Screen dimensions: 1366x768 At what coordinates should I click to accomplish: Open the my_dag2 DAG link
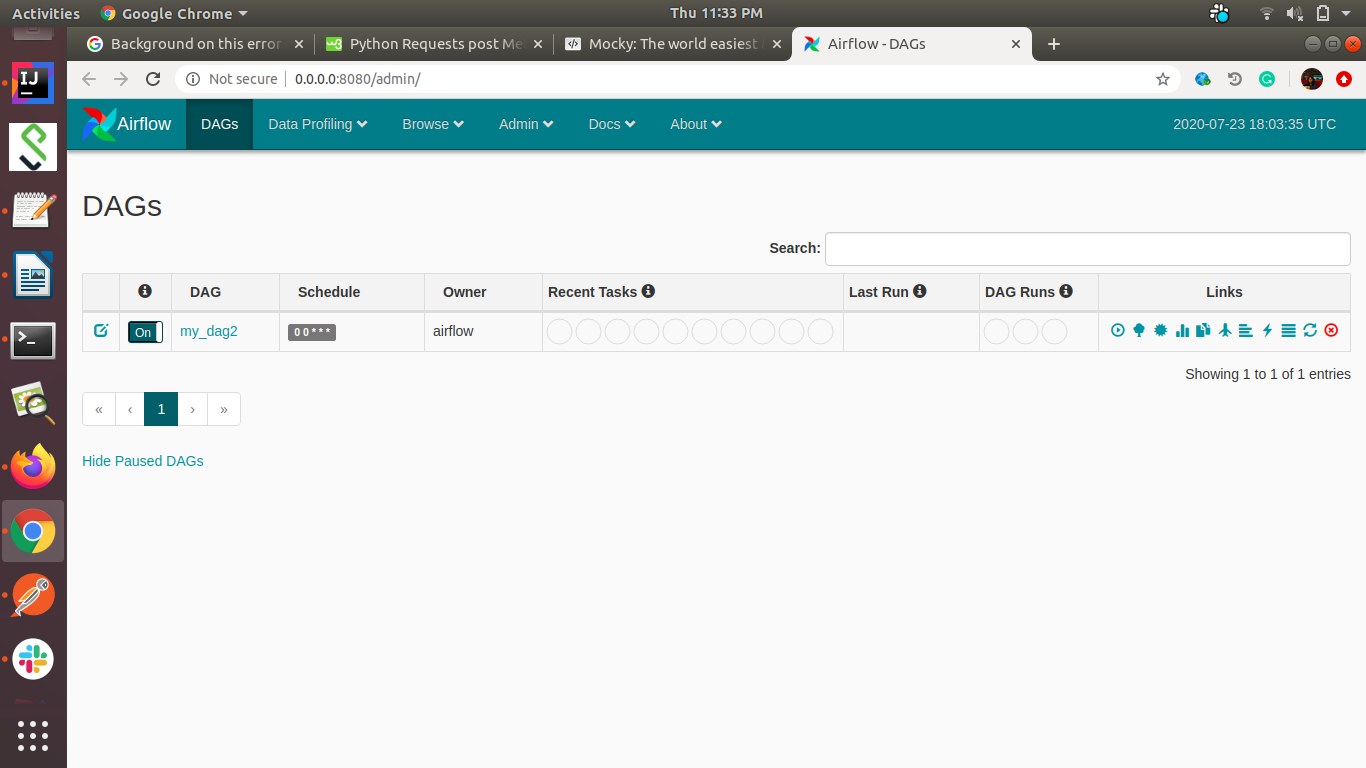click(209, 331)
